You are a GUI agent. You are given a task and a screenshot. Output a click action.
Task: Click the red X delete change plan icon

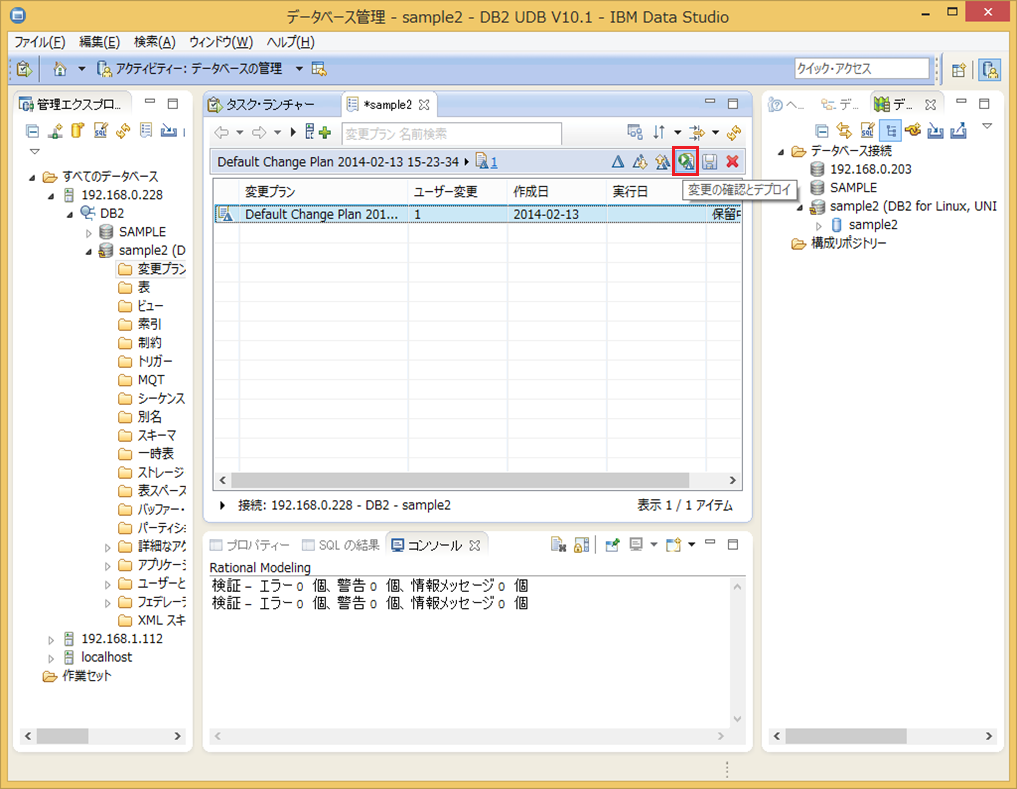point(732,162)
